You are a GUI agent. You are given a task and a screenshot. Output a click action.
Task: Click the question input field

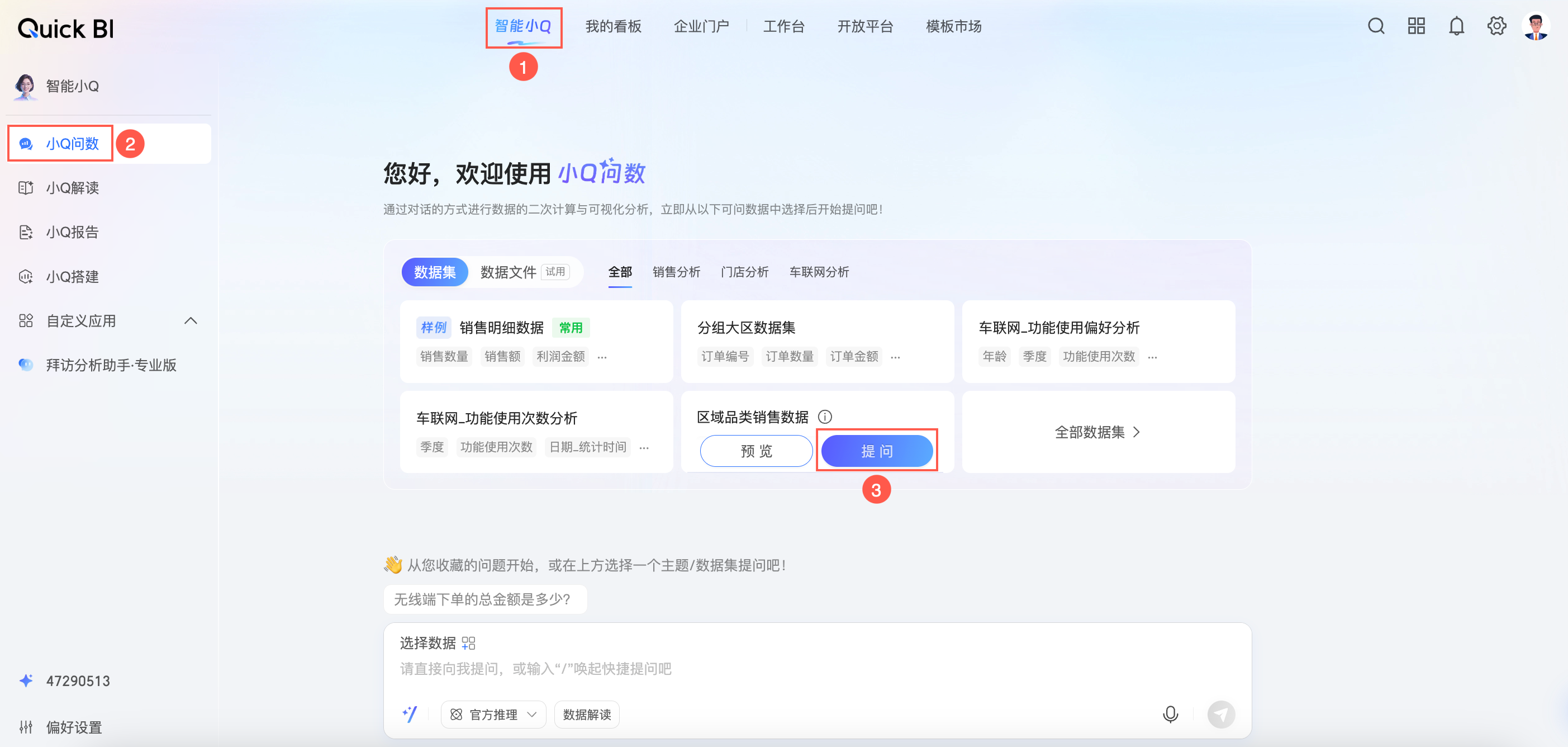[817, 668]
